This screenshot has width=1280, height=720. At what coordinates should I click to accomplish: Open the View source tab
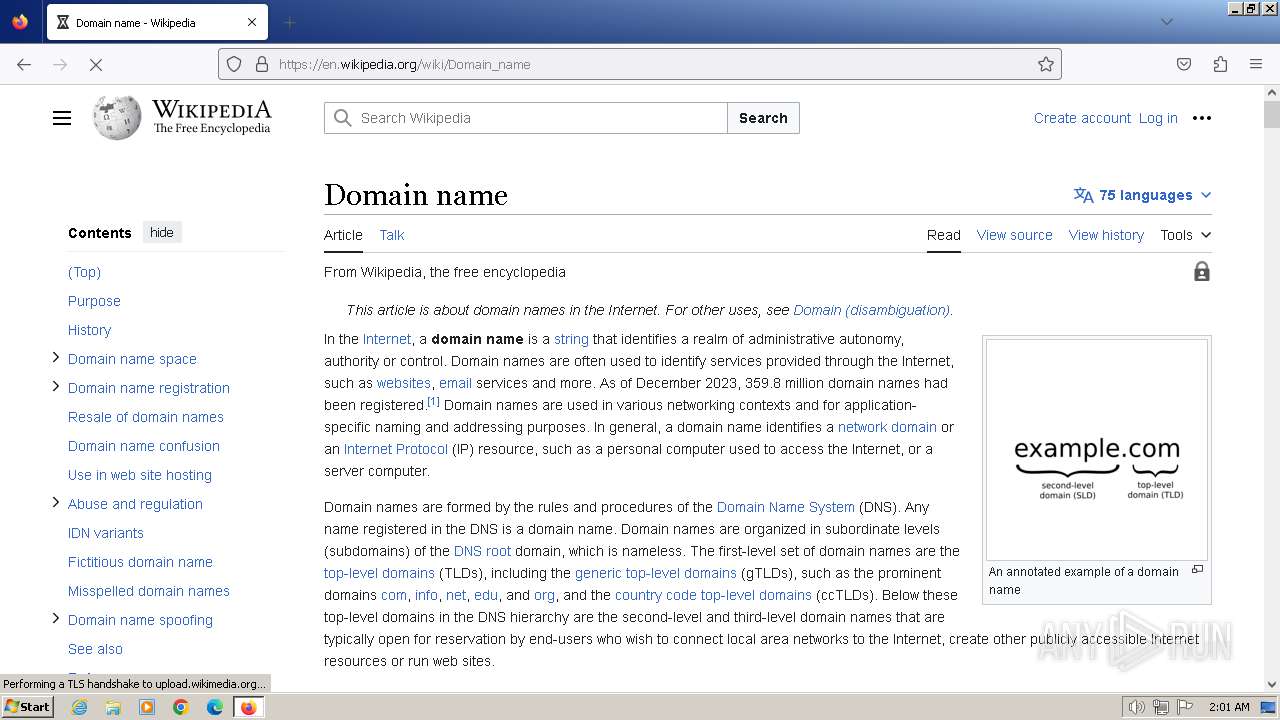pos(1015,235)
